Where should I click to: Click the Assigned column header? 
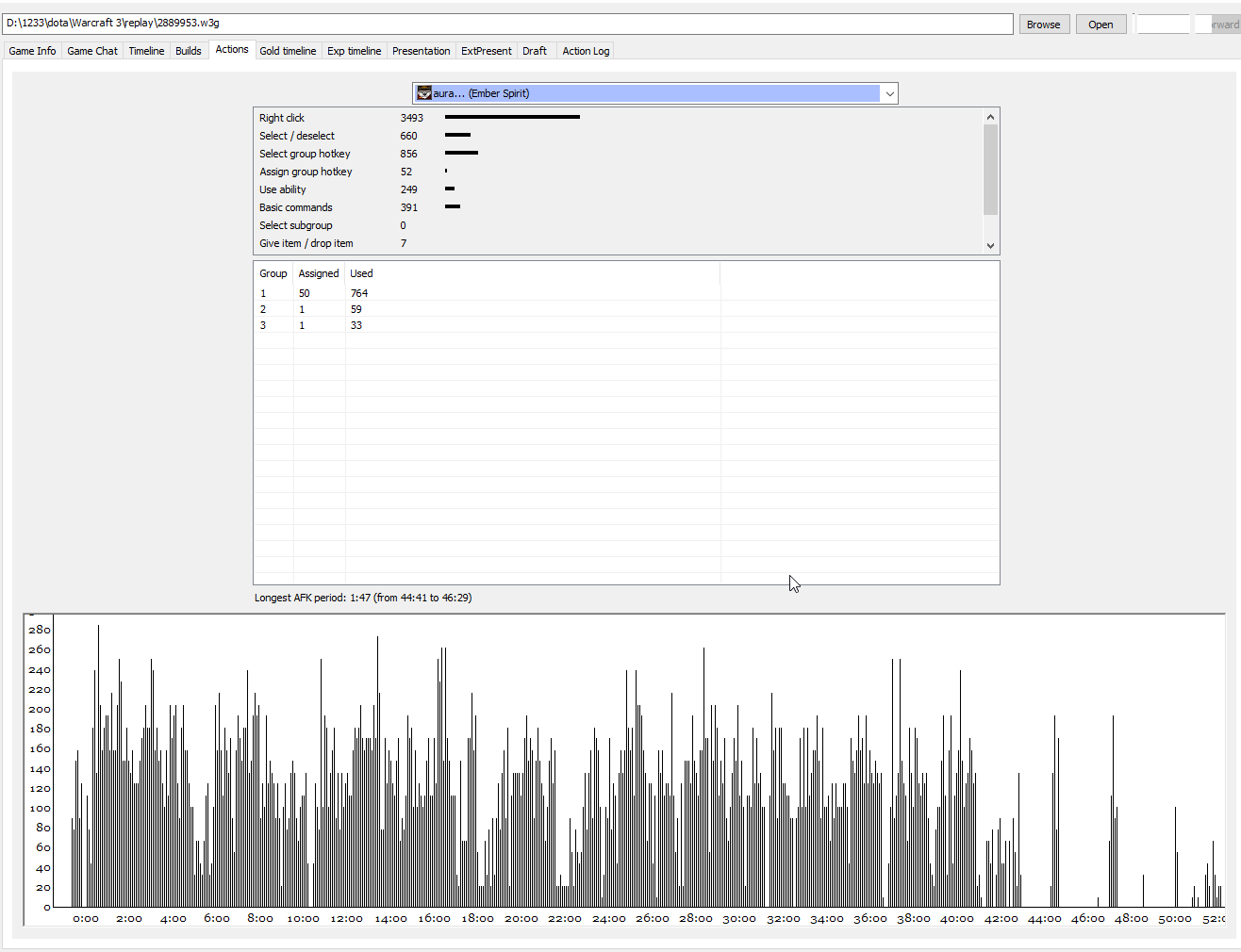[x=319, y=273]
